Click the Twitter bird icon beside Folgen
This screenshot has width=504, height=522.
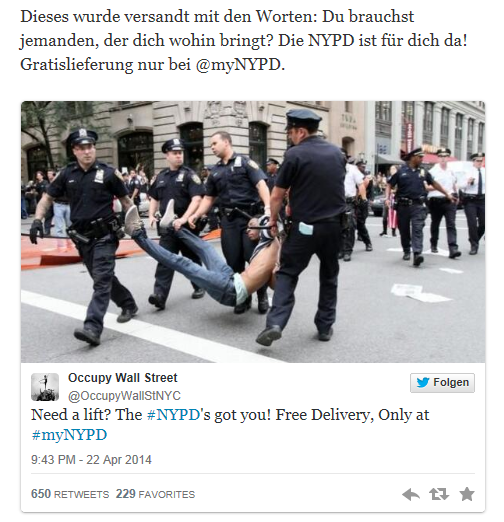pyautogui.click(x=423, y=382)
